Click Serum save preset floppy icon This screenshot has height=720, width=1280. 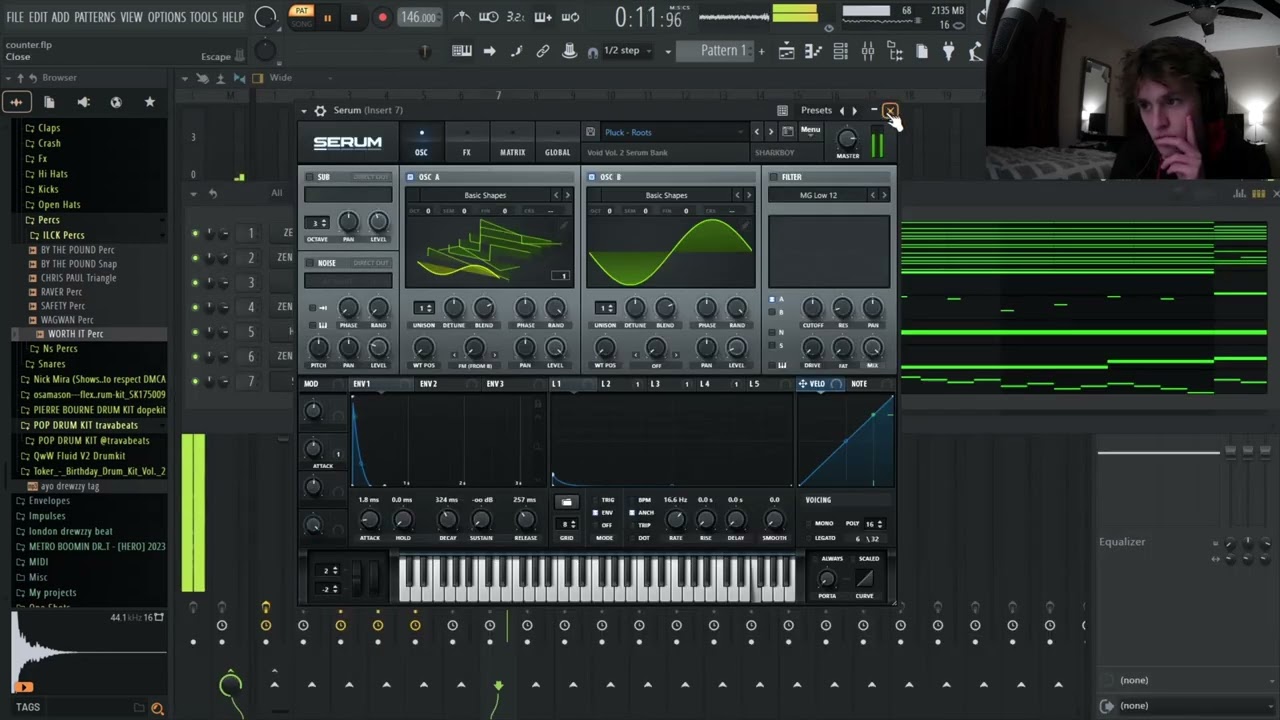(591, 132)
